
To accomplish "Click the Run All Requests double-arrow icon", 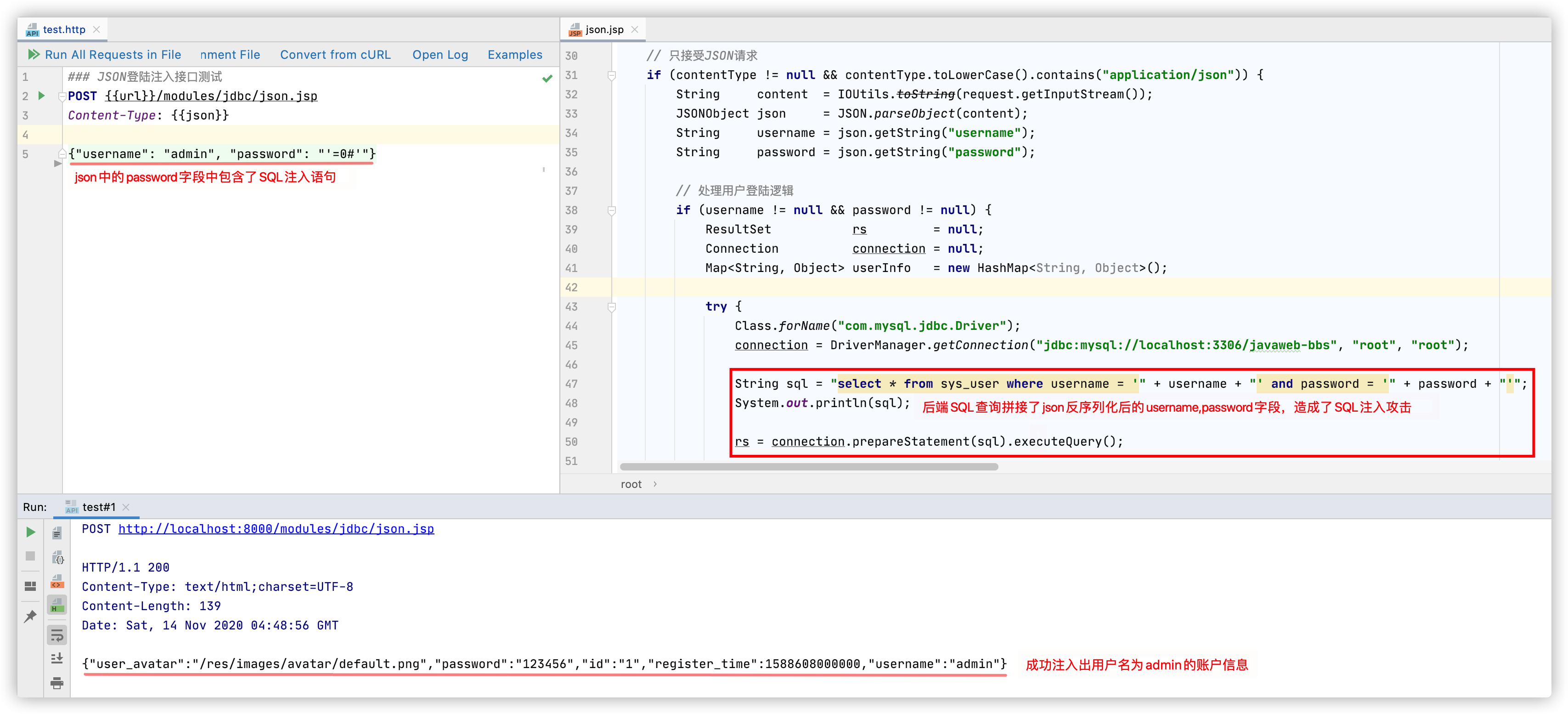I will coord(34,55).
